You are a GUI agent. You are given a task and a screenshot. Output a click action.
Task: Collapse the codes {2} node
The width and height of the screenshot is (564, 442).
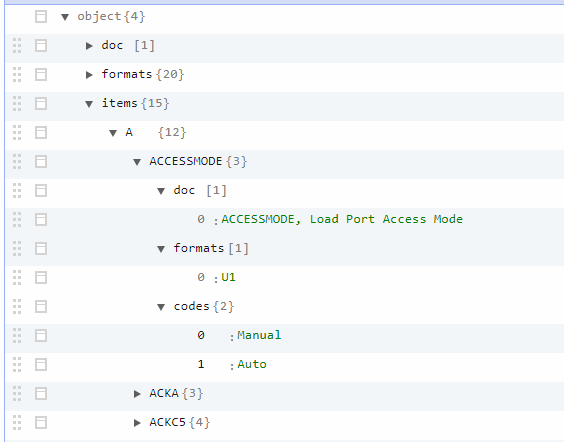pyautogui.click(x=161, y=307)
